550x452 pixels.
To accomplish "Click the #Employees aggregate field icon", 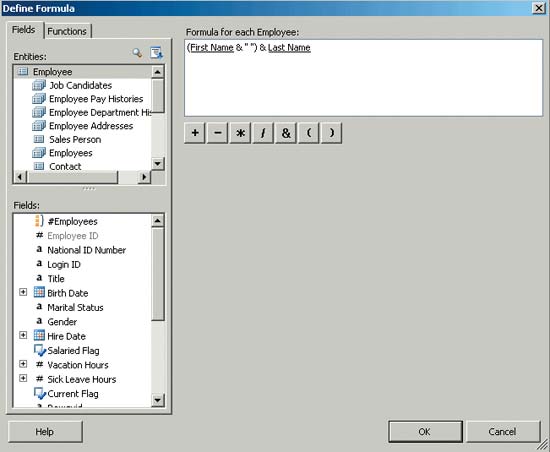I will pyautogui.click(x=39, y=221).
